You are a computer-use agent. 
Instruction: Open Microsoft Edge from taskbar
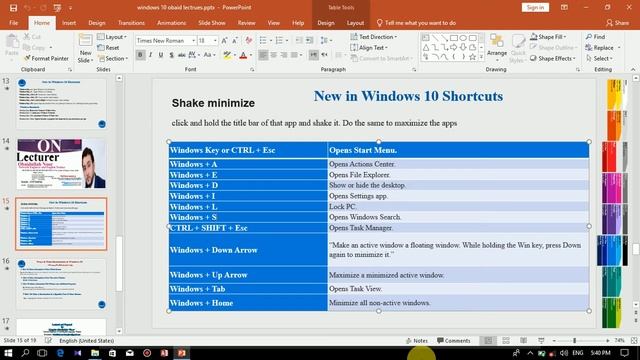(x=60, y=353)
